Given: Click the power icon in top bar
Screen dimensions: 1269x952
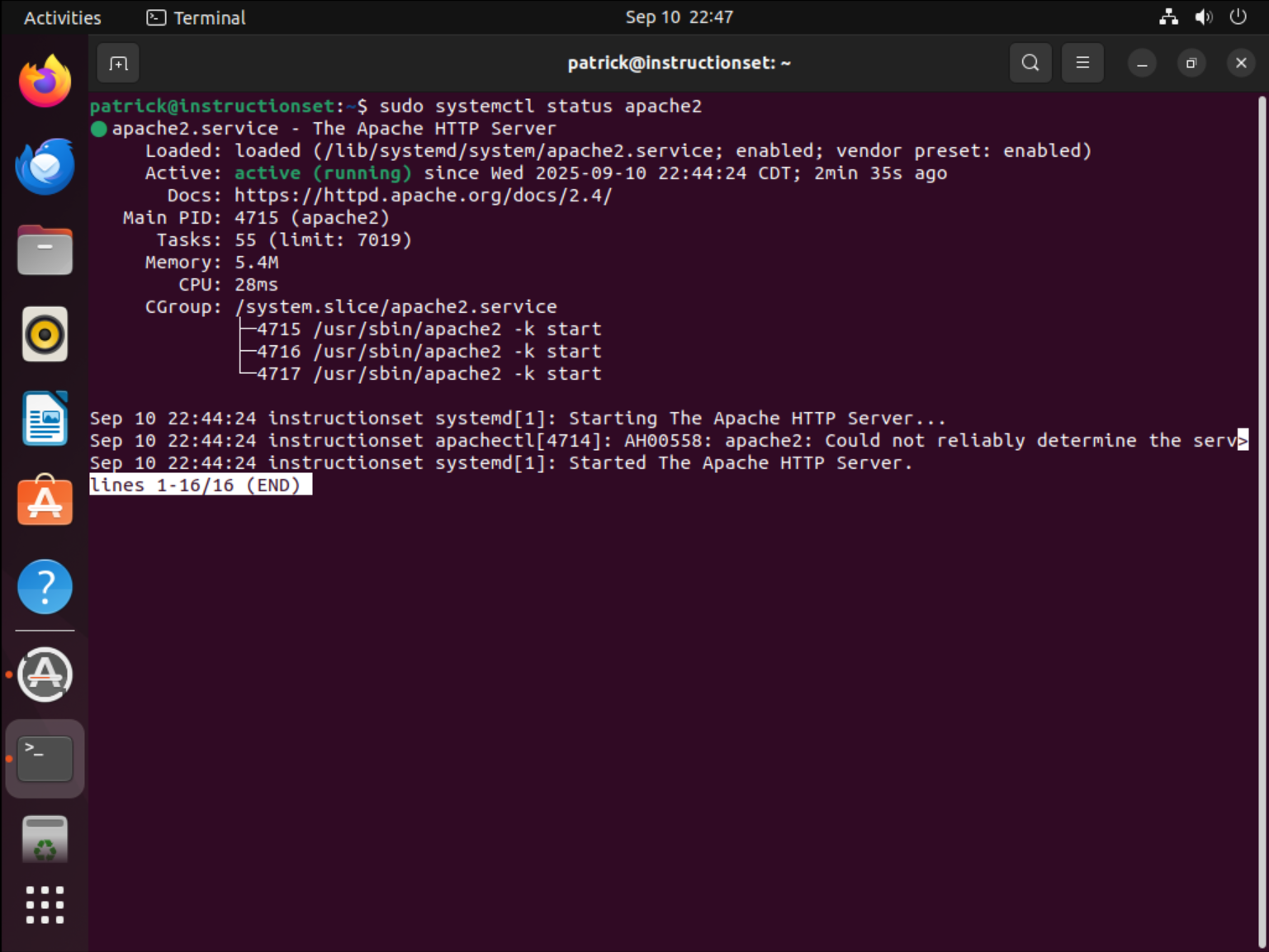Looking at the screenshot, I should pos(1238,17).
